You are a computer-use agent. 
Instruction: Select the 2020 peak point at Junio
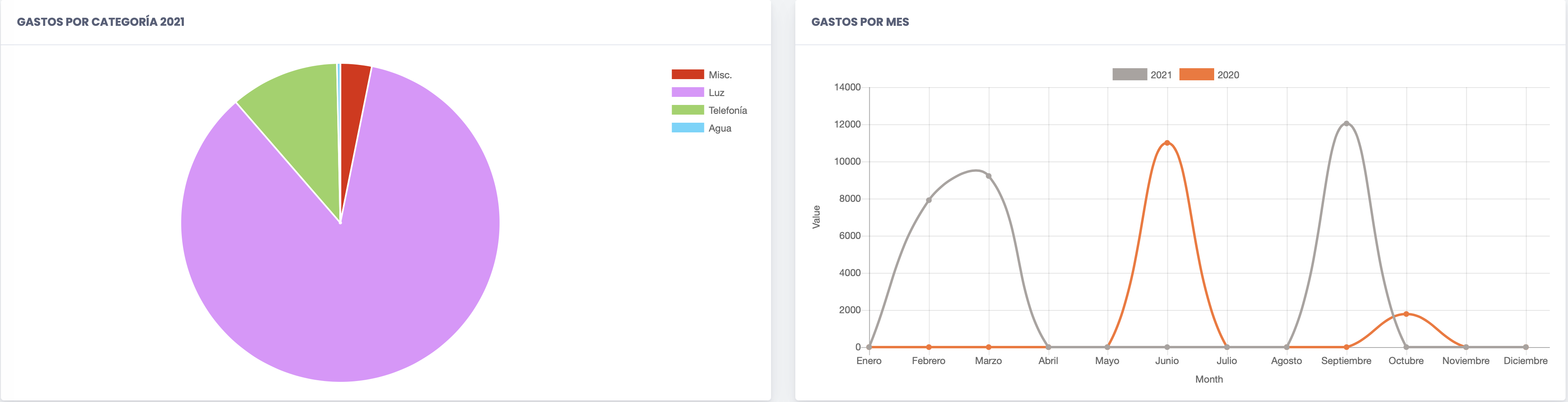(1167, 143)
